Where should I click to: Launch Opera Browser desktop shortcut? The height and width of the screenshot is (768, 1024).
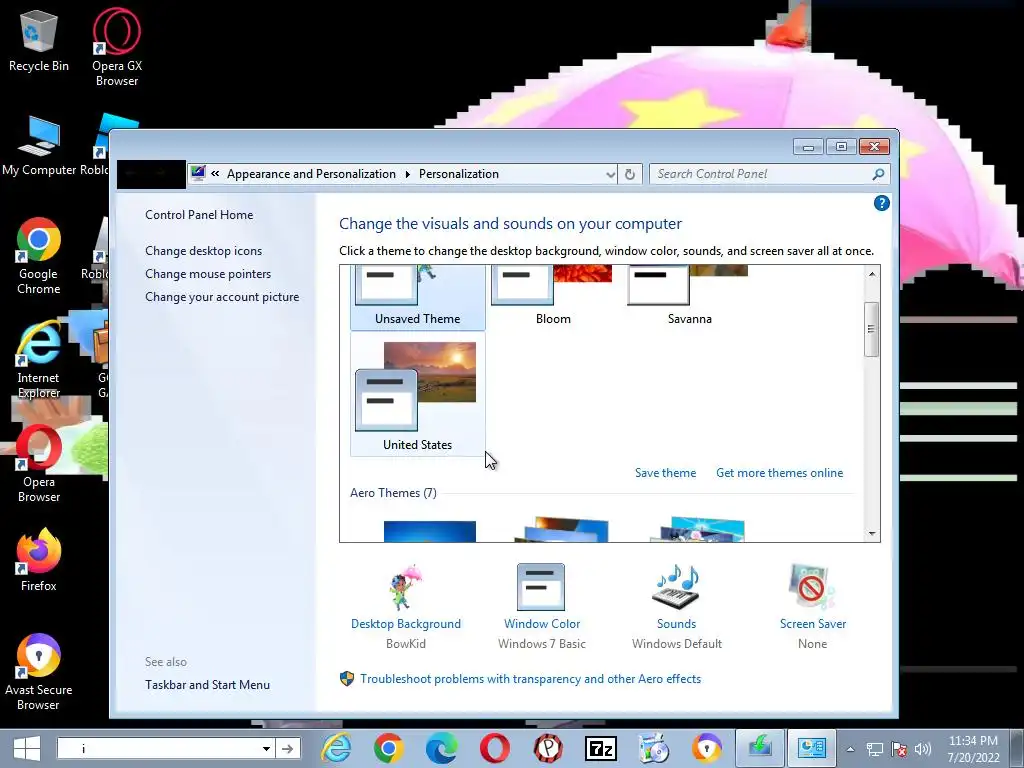pos(39,464)
